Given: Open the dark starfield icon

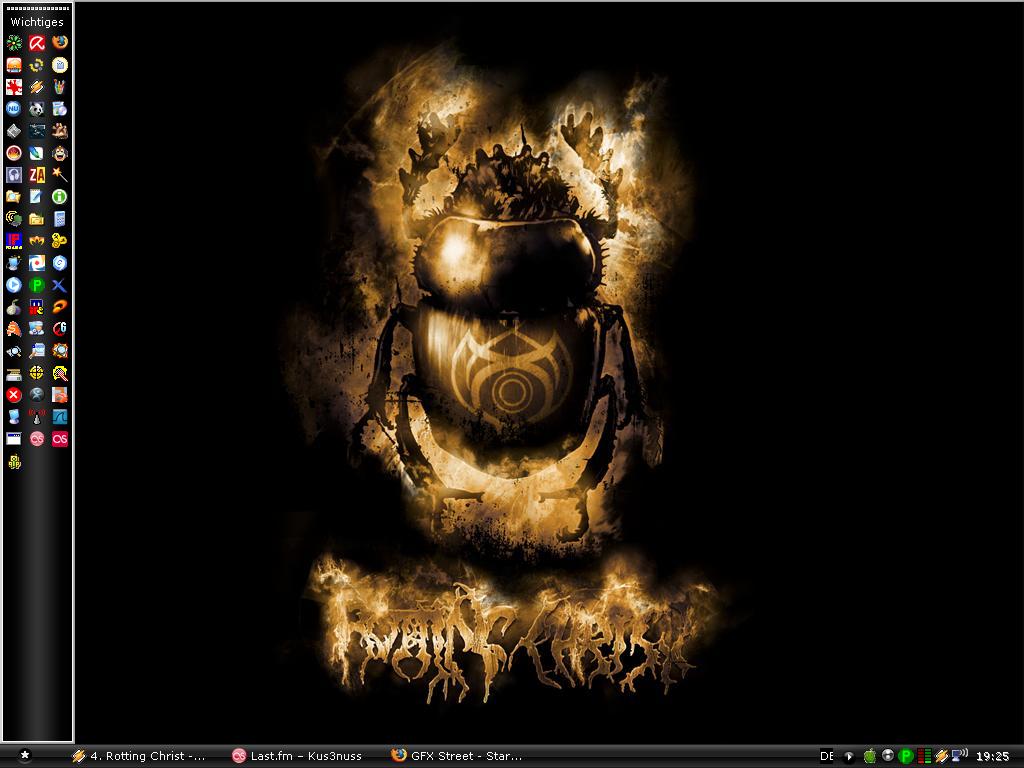Looking at the screenshot, I should click(37, 131).
